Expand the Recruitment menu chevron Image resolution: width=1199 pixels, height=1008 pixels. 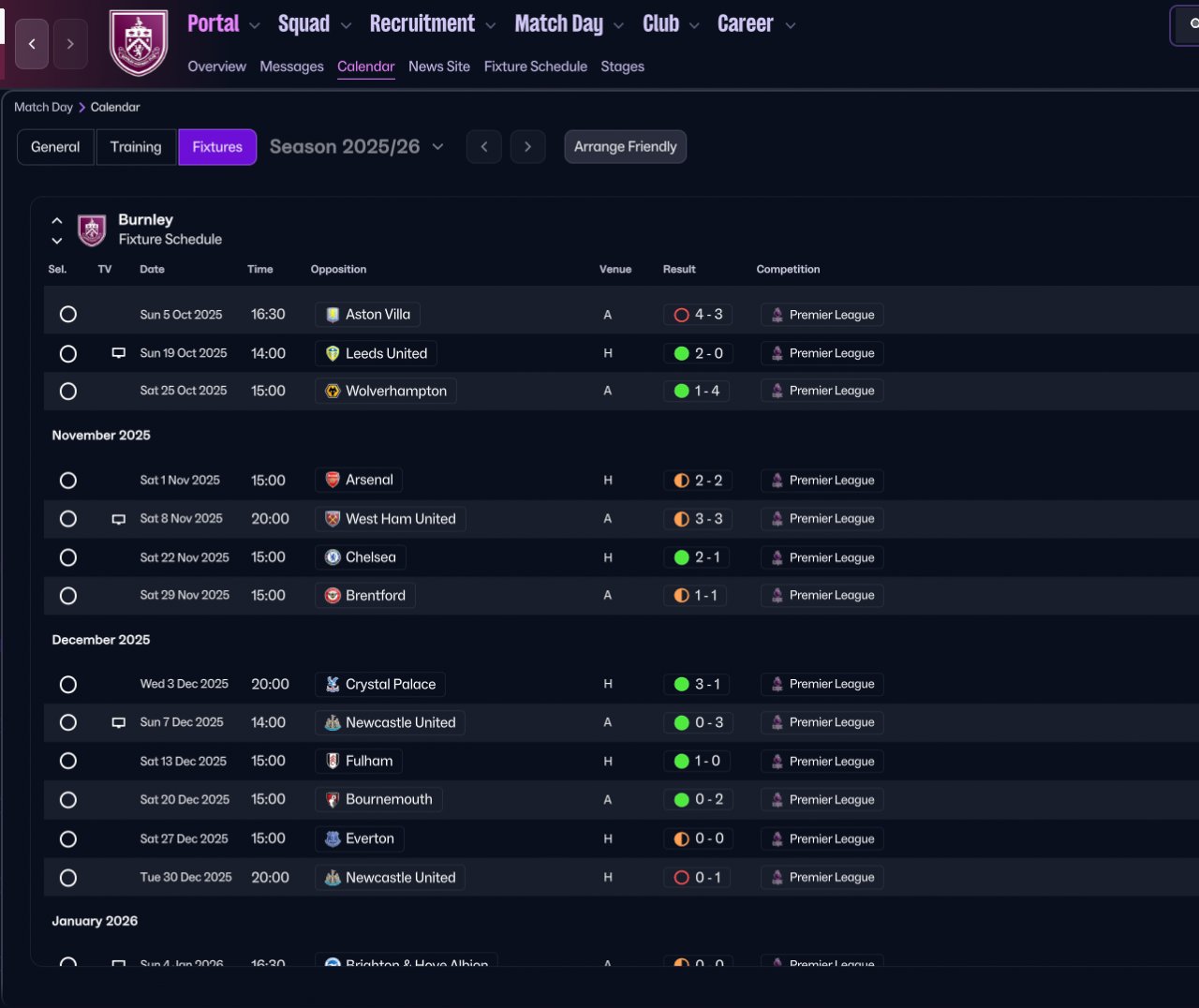[491, 26]
